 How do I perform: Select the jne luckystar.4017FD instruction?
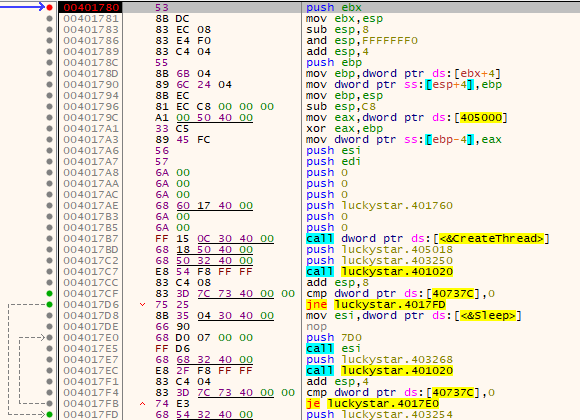376,305
